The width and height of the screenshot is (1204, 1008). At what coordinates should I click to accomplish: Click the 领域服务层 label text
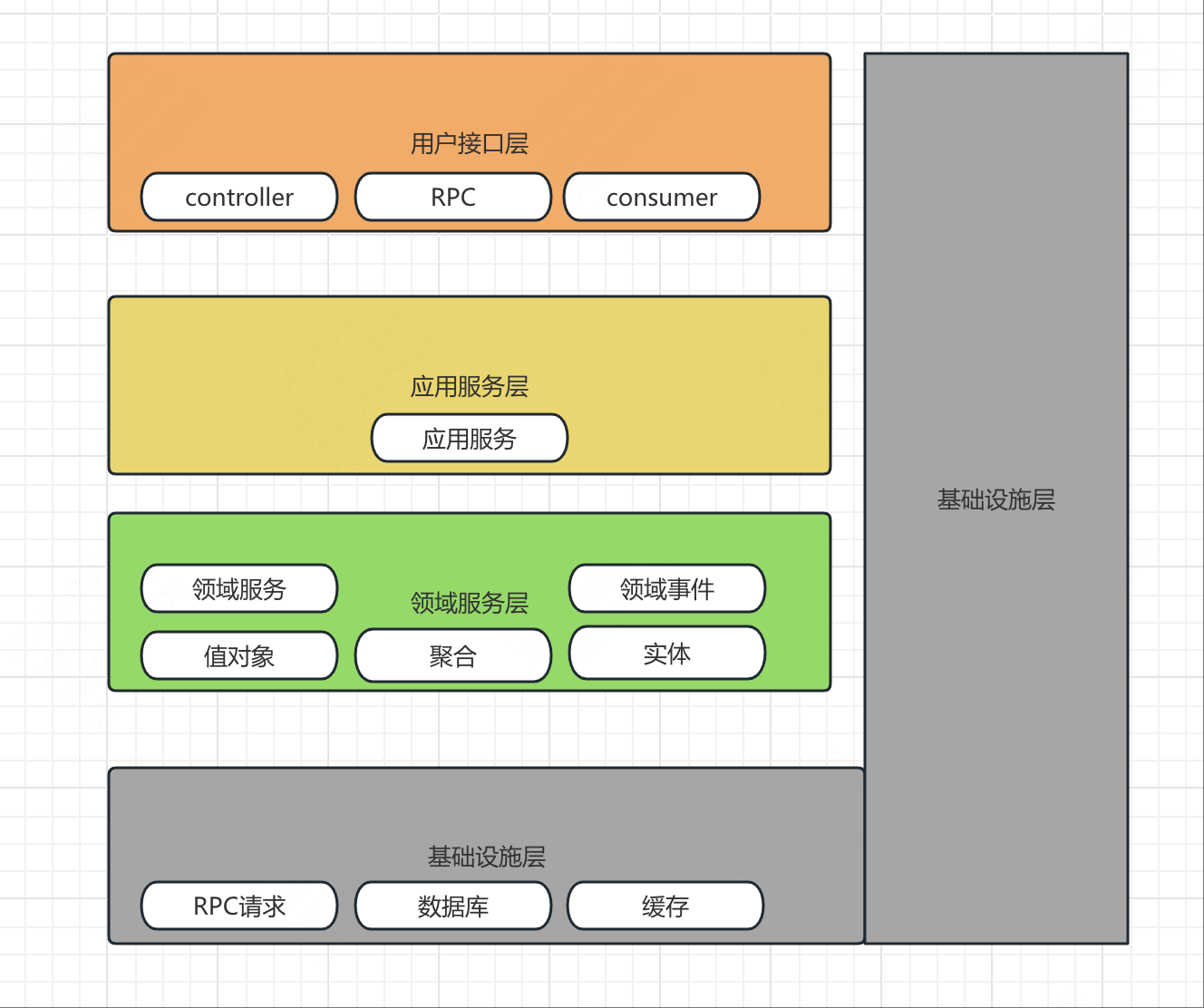click(470, 603)
